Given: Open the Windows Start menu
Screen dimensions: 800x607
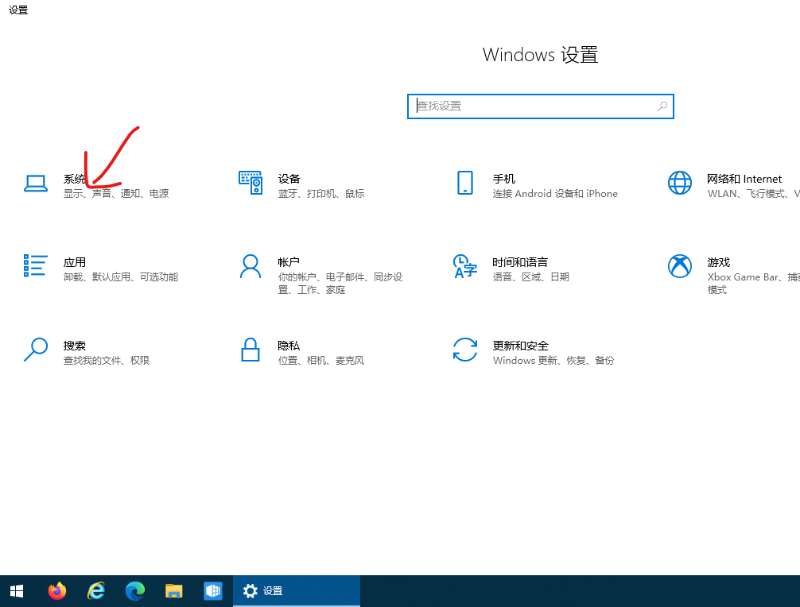Looking at the screenshot, I should (x=16, y=591).
